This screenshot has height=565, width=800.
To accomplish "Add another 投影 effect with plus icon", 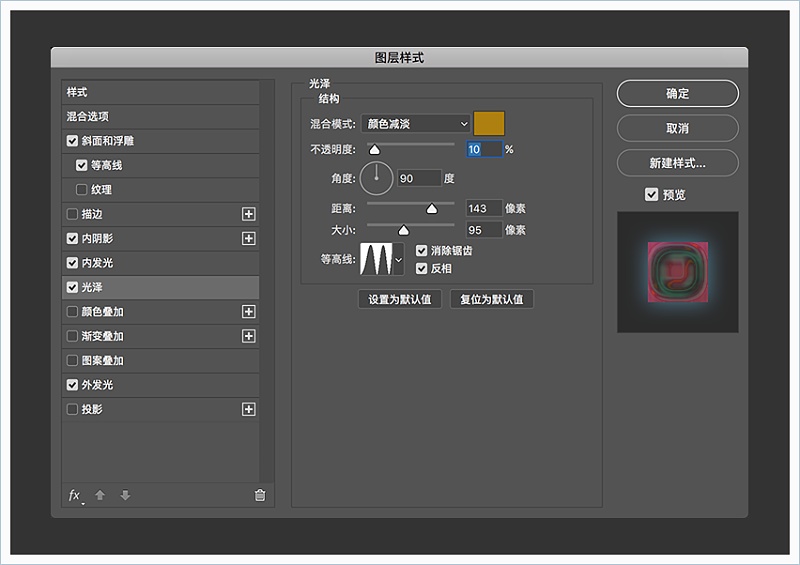I will click(x=249, y=409).
